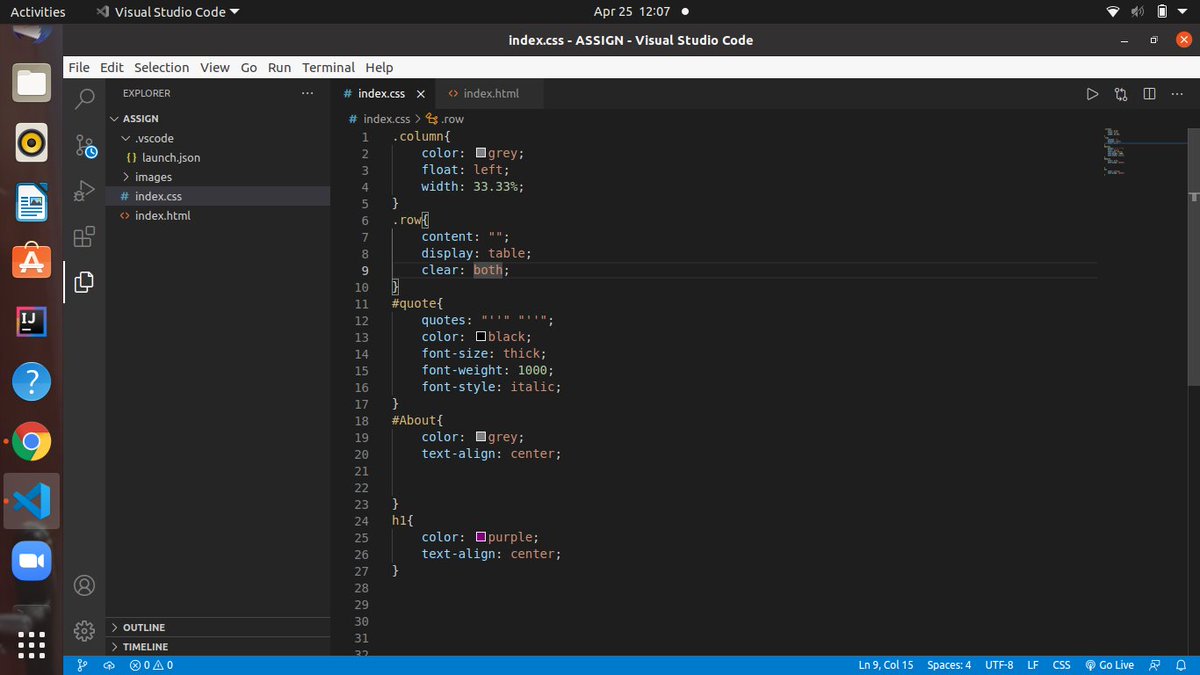Open the Edit menu

(x=112, y=67)
